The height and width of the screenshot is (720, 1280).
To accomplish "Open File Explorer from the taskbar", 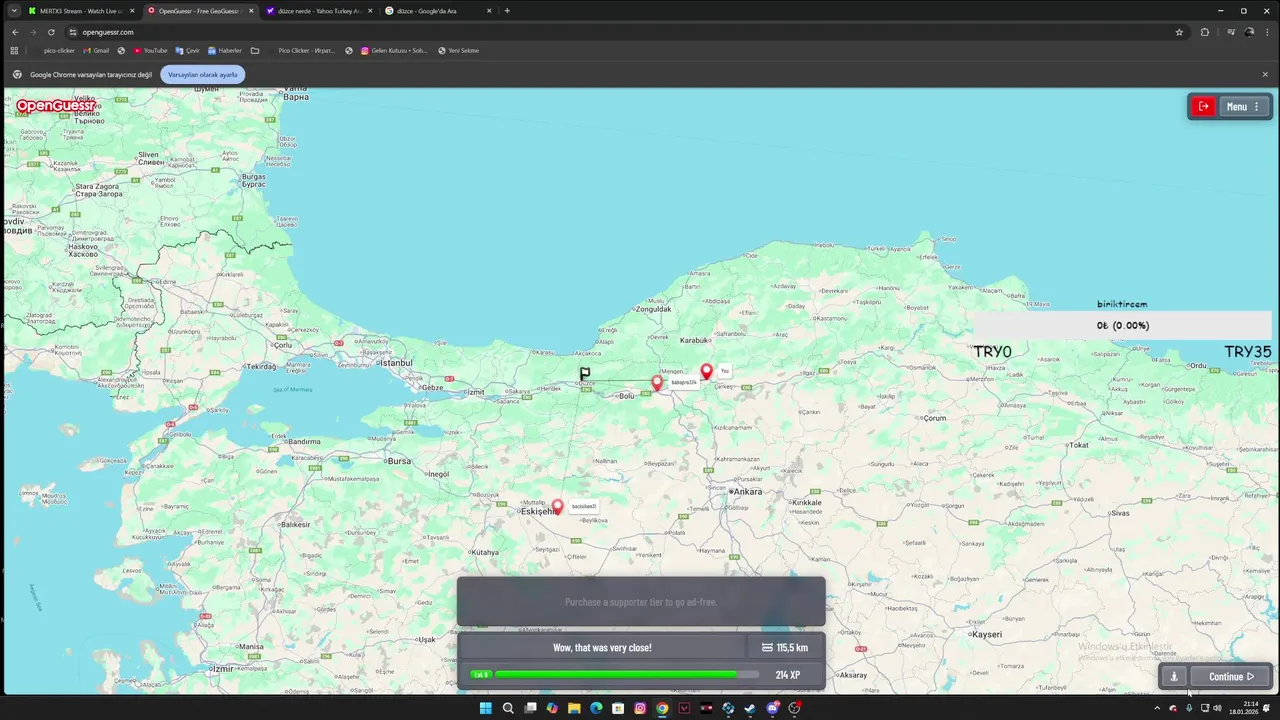I will tap(574, 708).
